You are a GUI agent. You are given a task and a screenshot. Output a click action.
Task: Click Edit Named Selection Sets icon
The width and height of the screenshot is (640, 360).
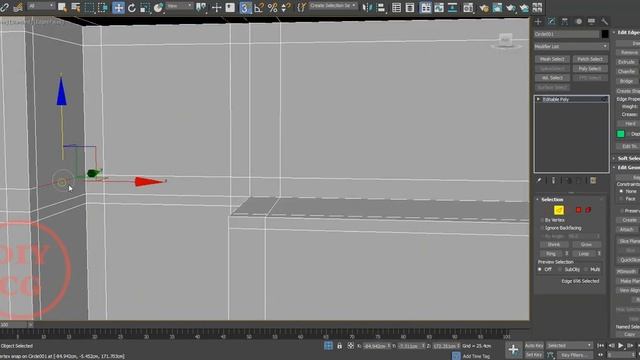[x=301, y=7]
